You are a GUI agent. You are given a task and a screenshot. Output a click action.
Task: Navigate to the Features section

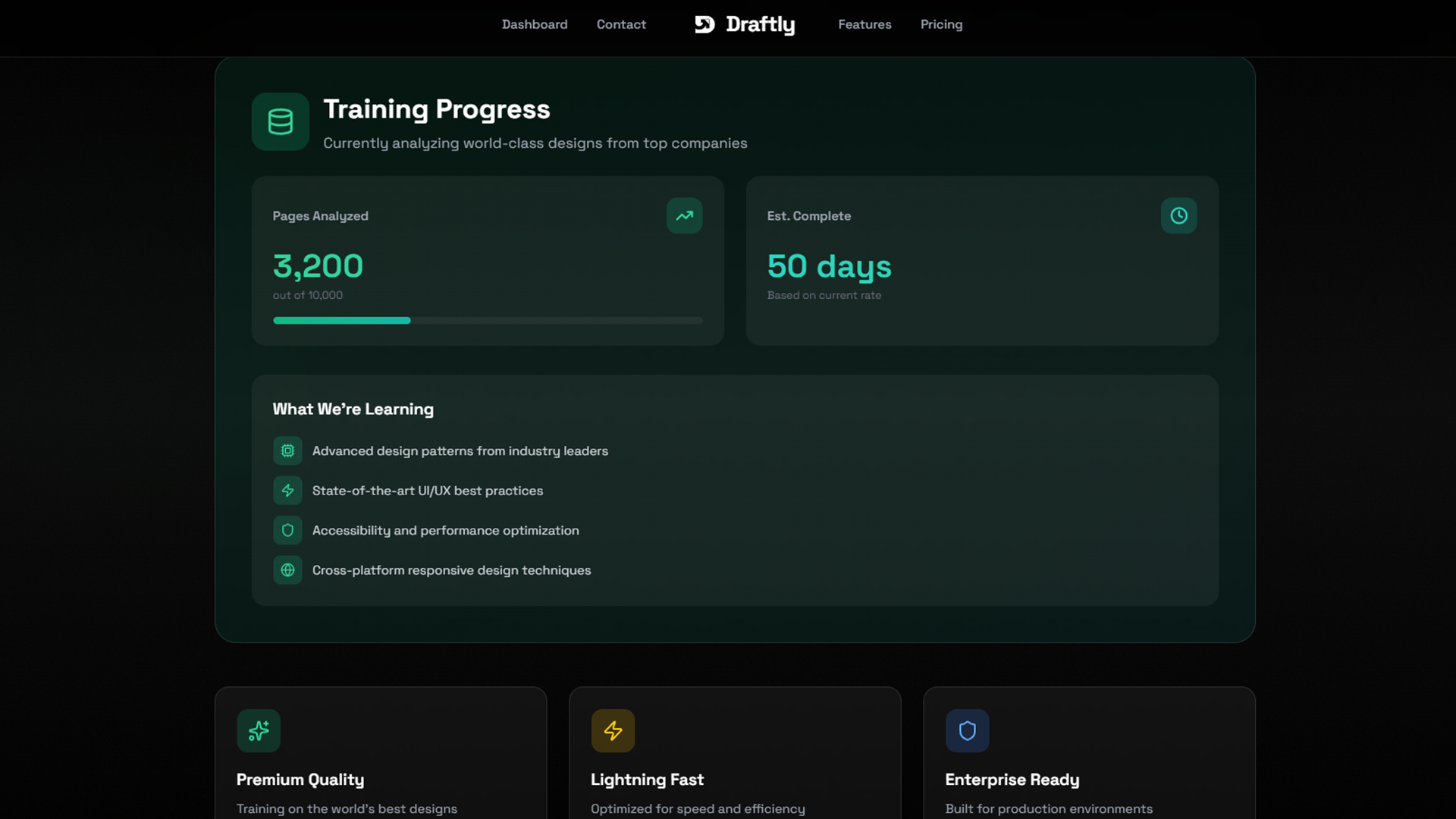[x=864, y=24]
